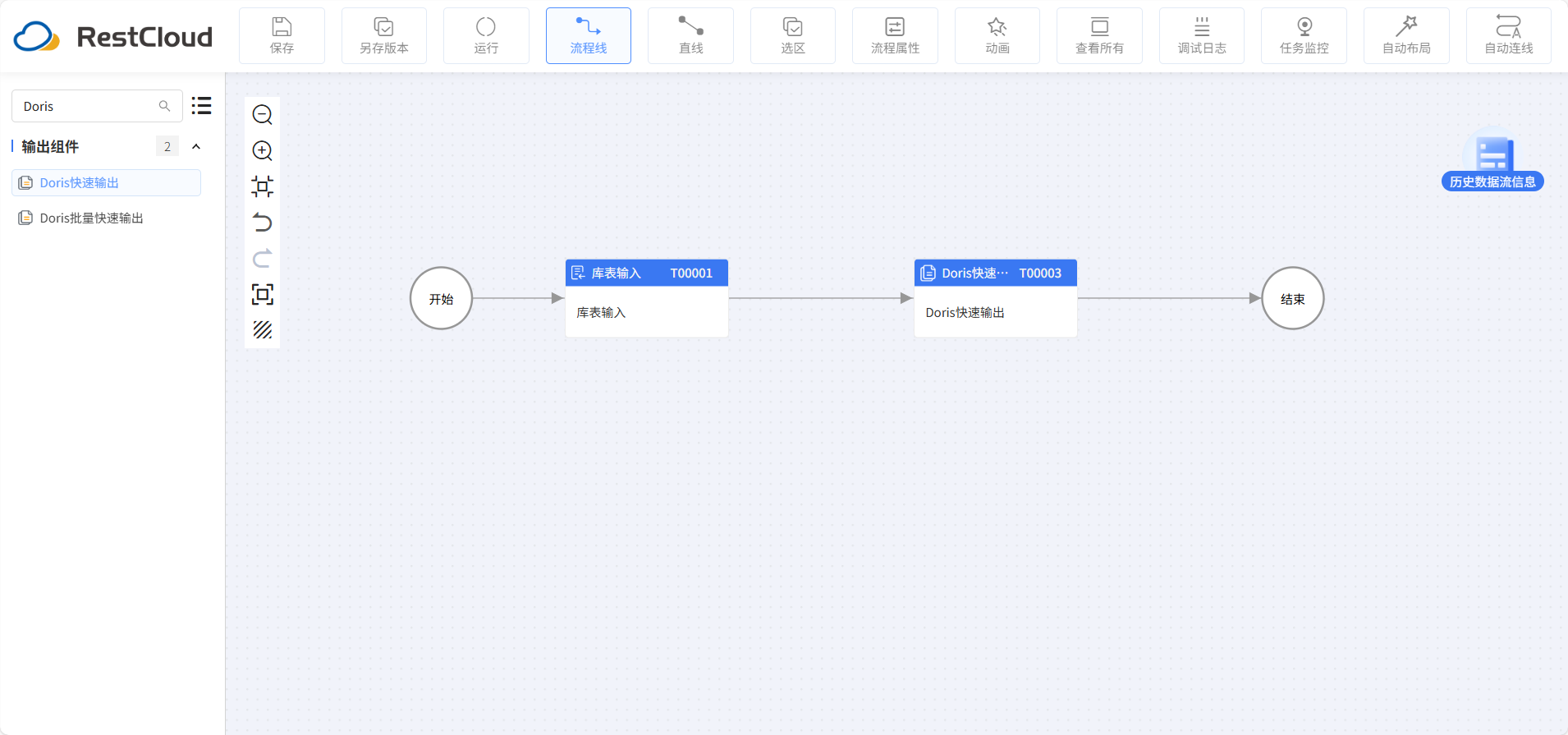Open 查看所有 view all
Screen dimensions: 1568x735
(1099, 36)
